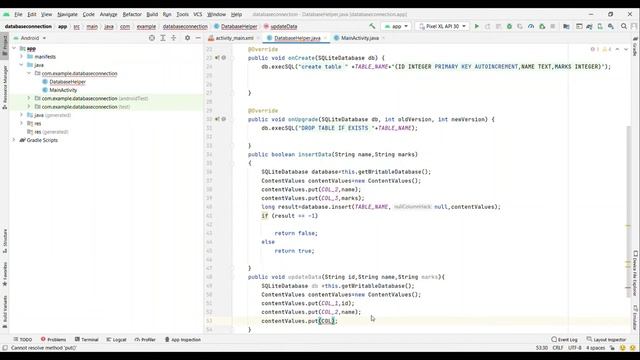640x360 pixels.
Task: Open the Terminal tool window
Action: tap(87, 340)
